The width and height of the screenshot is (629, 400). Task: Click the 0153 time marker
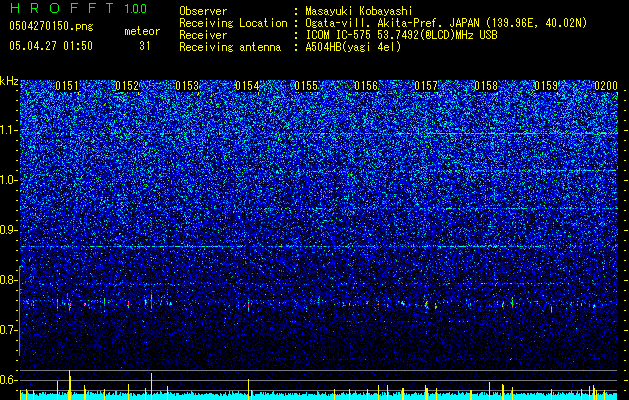187,86
